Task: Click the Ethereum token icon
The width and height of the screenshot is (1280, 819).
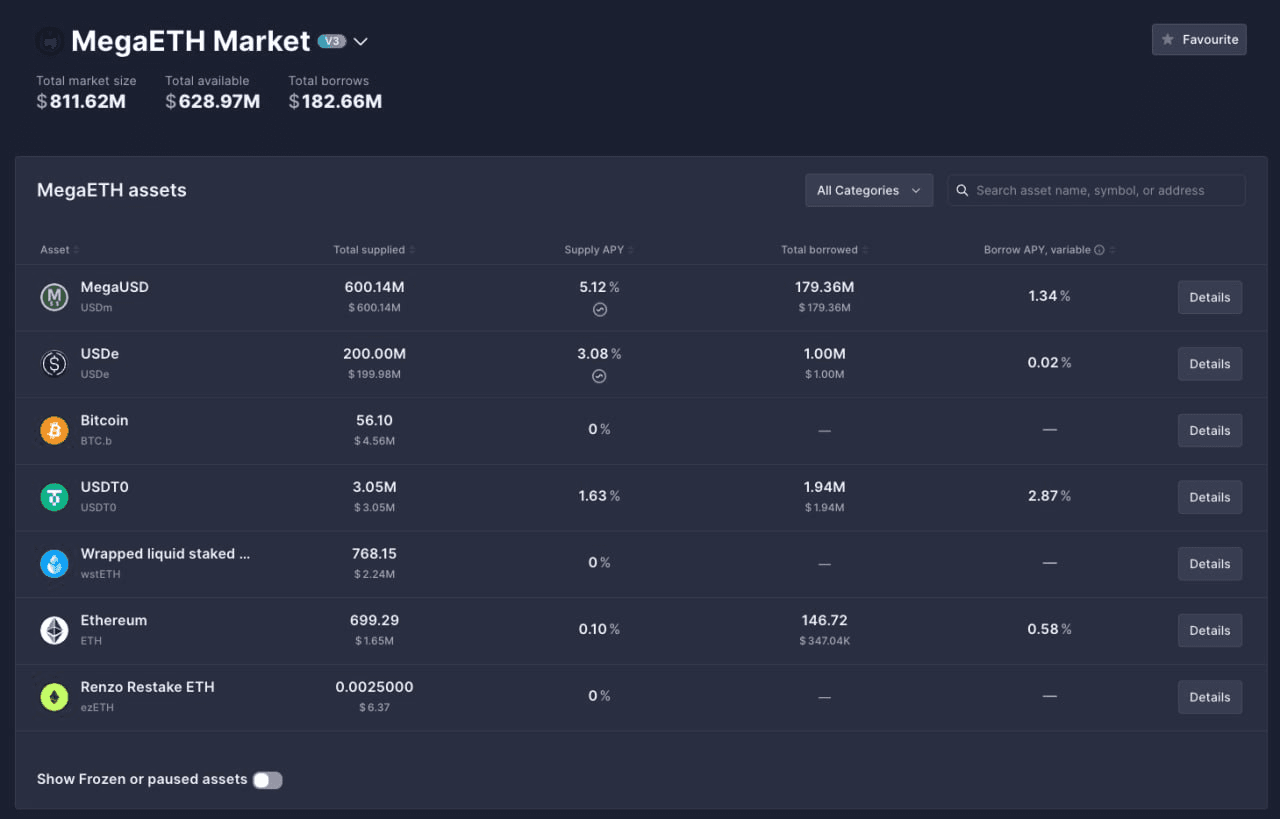Action: pos(54,630)
